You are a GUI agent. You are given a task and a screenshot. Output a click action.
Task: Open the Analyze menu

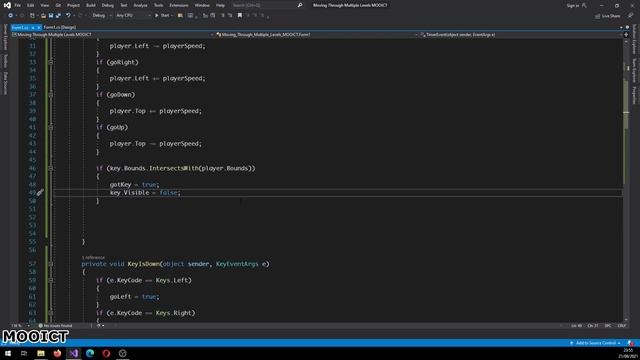tap(140, 5)
